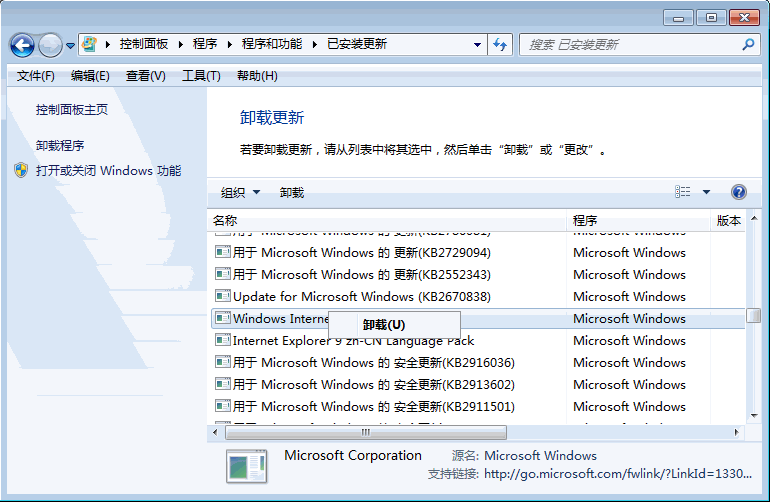Viewport: 770px width, 502px height.
Task: Open the 组织 dropdown in toolbar
Action: [240, 193]
